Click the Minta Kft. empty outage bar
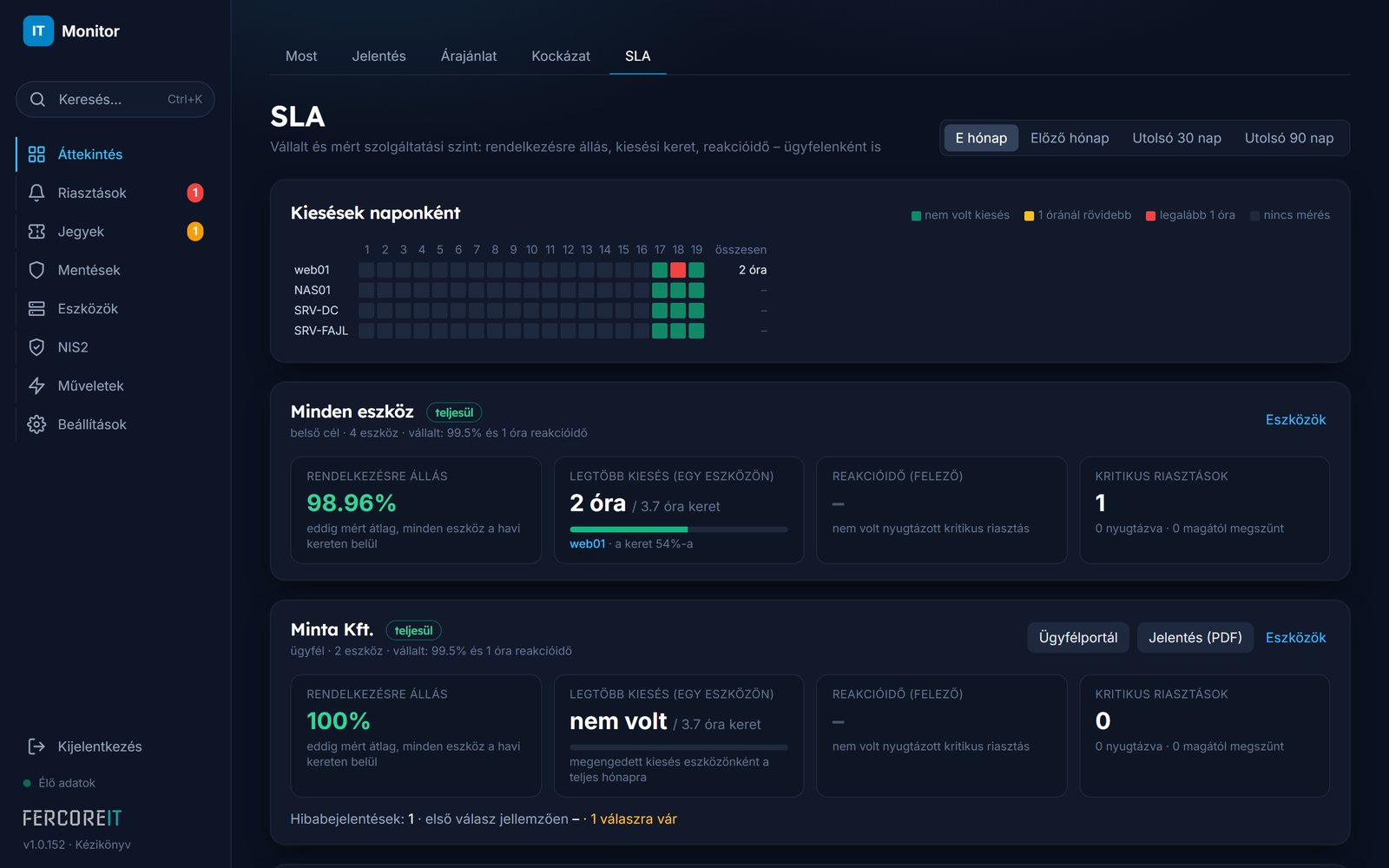The image size is (1389, 868). pyautogui.click(x=678, y=746)
